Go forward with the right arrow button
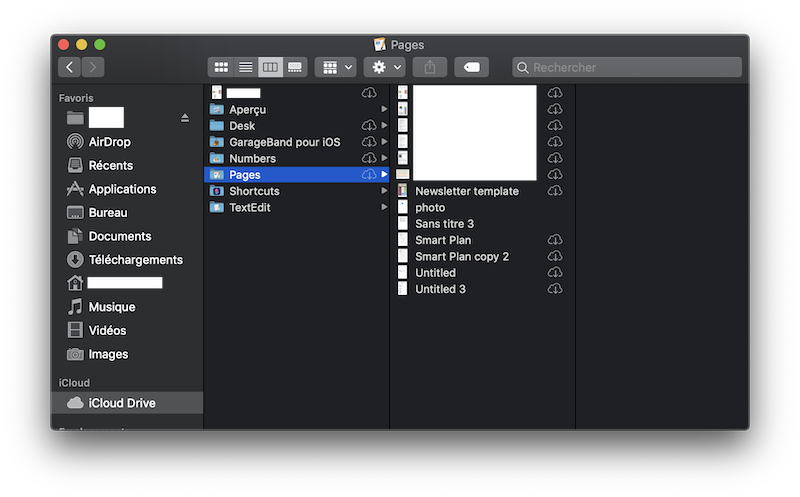800x497 pixels. 92,67
